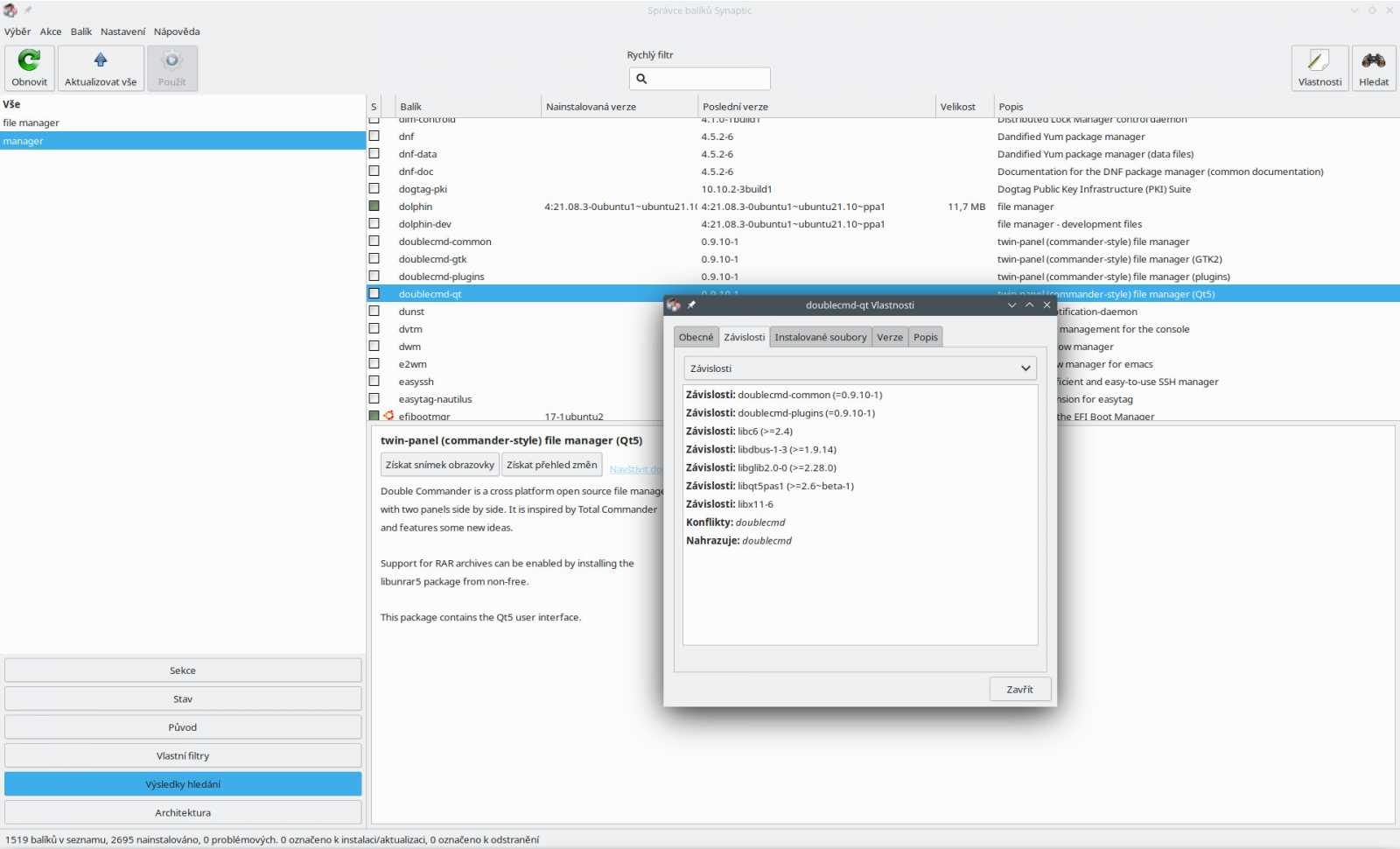The height and width of the screenshot is (849, 1400).
Task: Click the Použít apply gear icon
Action: [172, 60]
